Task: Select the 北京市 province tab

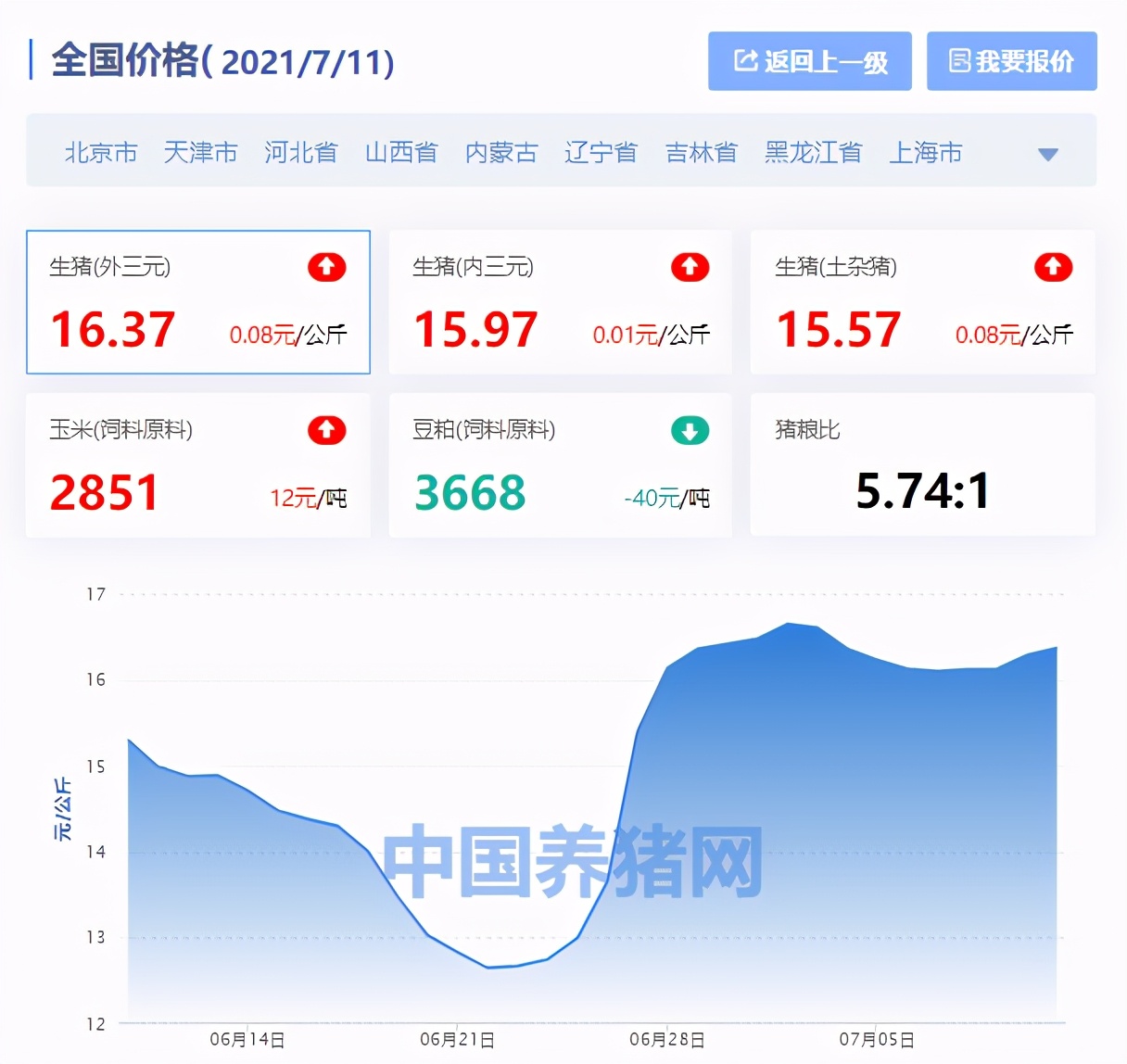Action: coord(100,153)
